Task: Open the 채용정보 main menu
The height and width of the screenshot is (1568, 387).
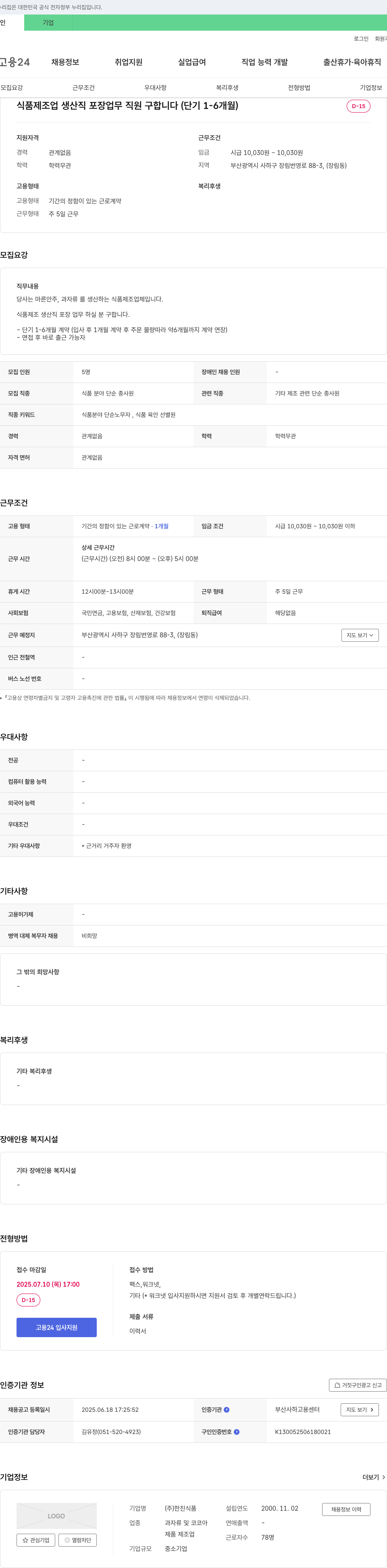Action: pos(65,62)
